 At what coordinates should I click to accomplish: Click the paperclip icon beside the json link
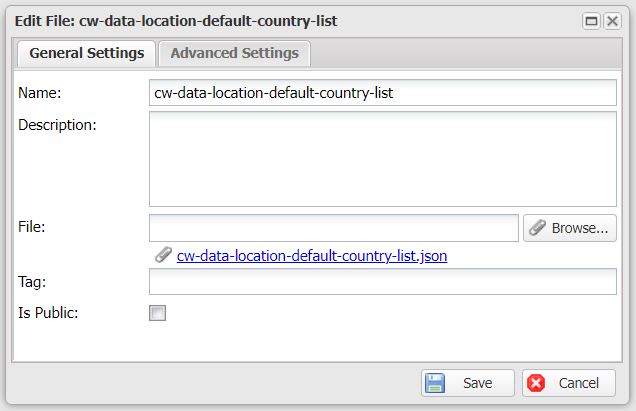tap(163, 255)
